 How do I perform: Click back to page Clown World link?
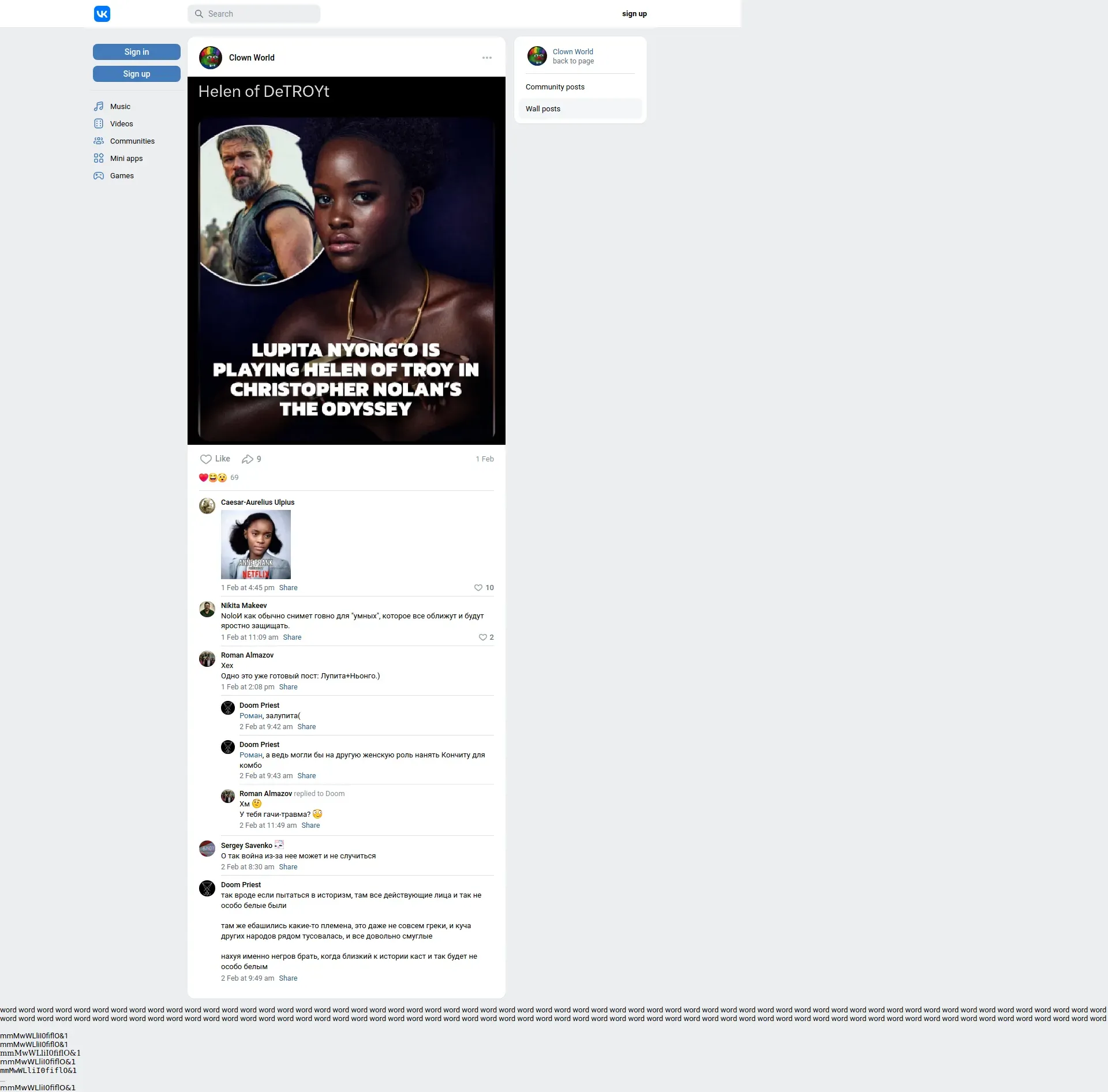point(573,61)
